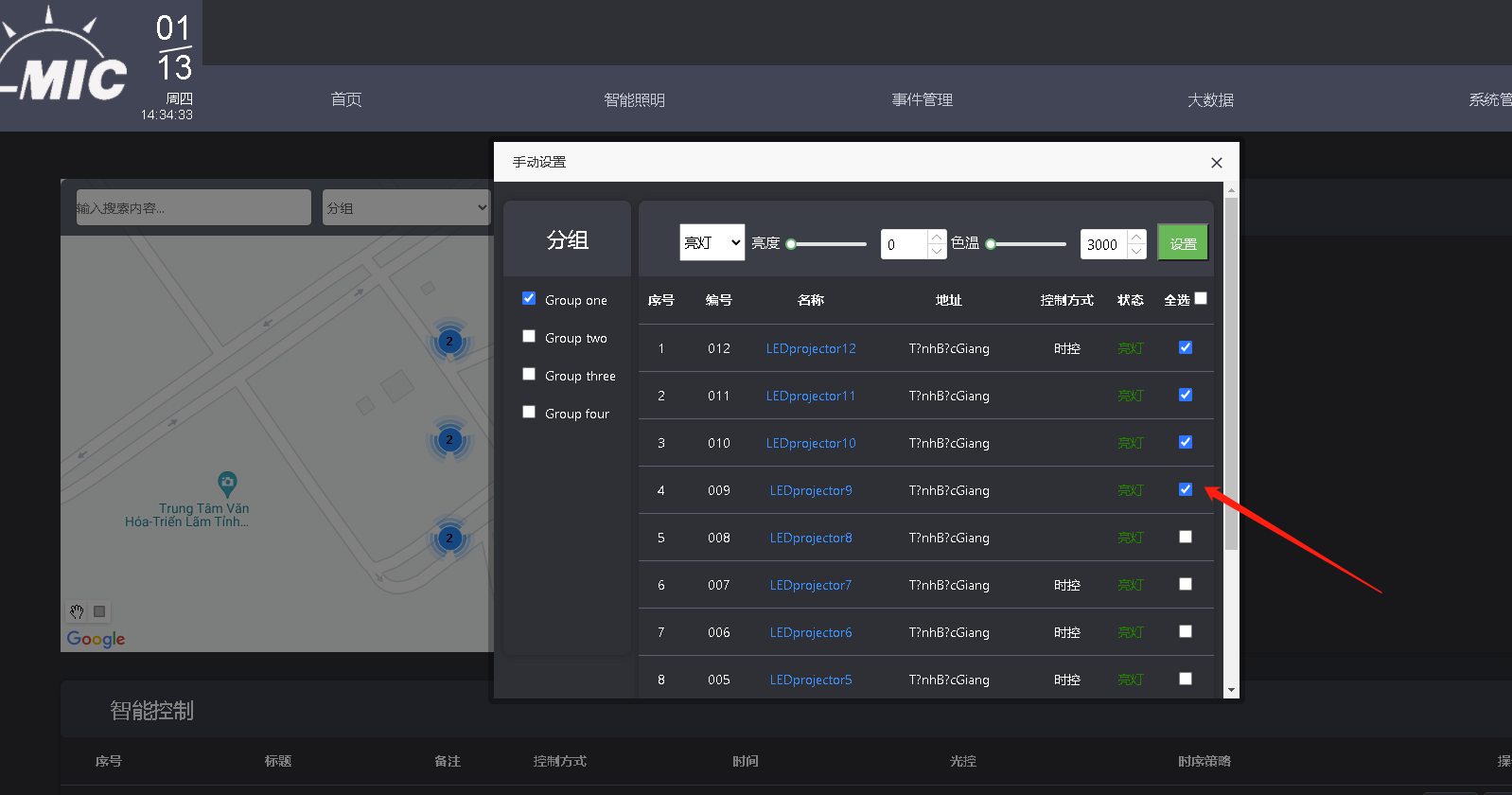Enable the Group two checkbox

click(x=529, y=337)
